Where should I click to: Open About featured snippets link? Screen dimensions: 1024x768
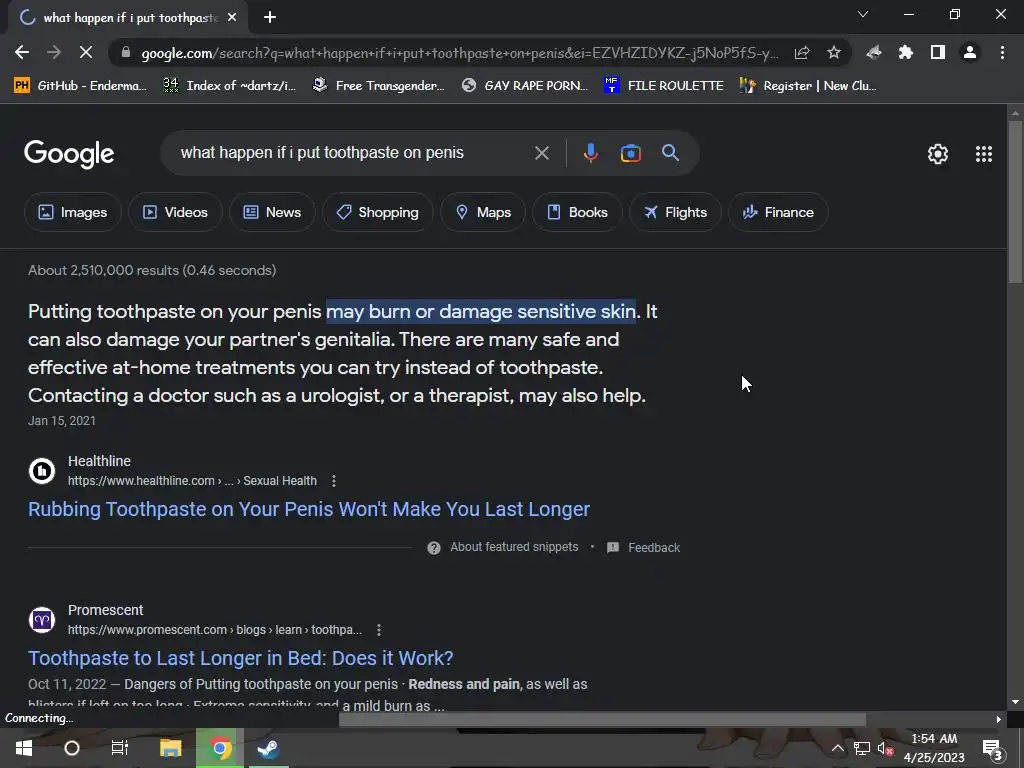(514, 547)
